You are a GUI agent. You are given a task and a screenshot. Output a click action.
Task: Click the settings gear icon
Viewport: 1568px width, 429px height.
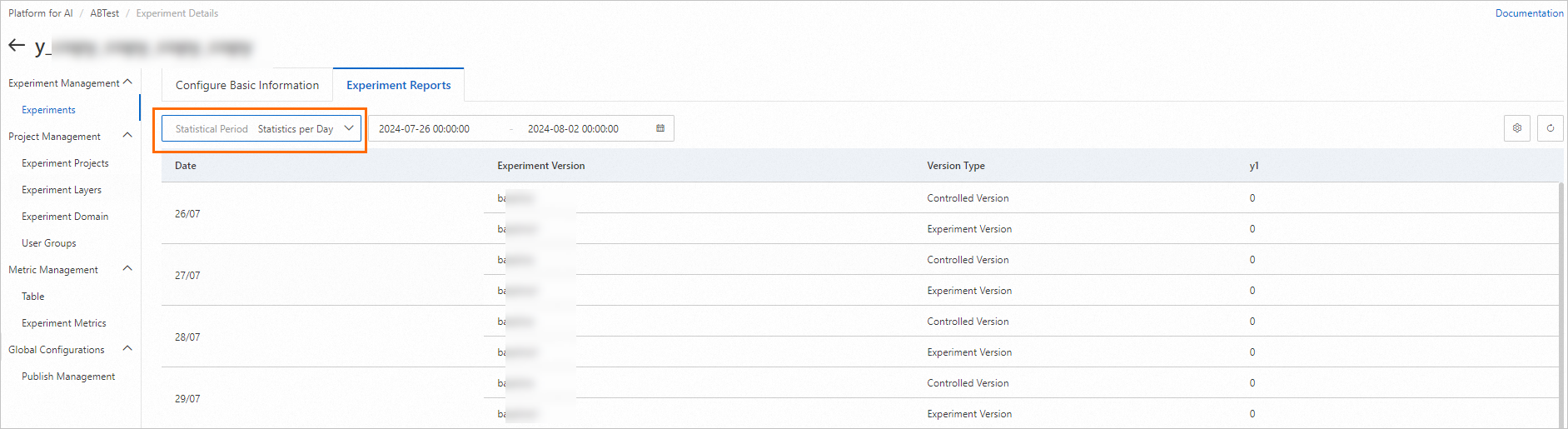coord(1517,128)
